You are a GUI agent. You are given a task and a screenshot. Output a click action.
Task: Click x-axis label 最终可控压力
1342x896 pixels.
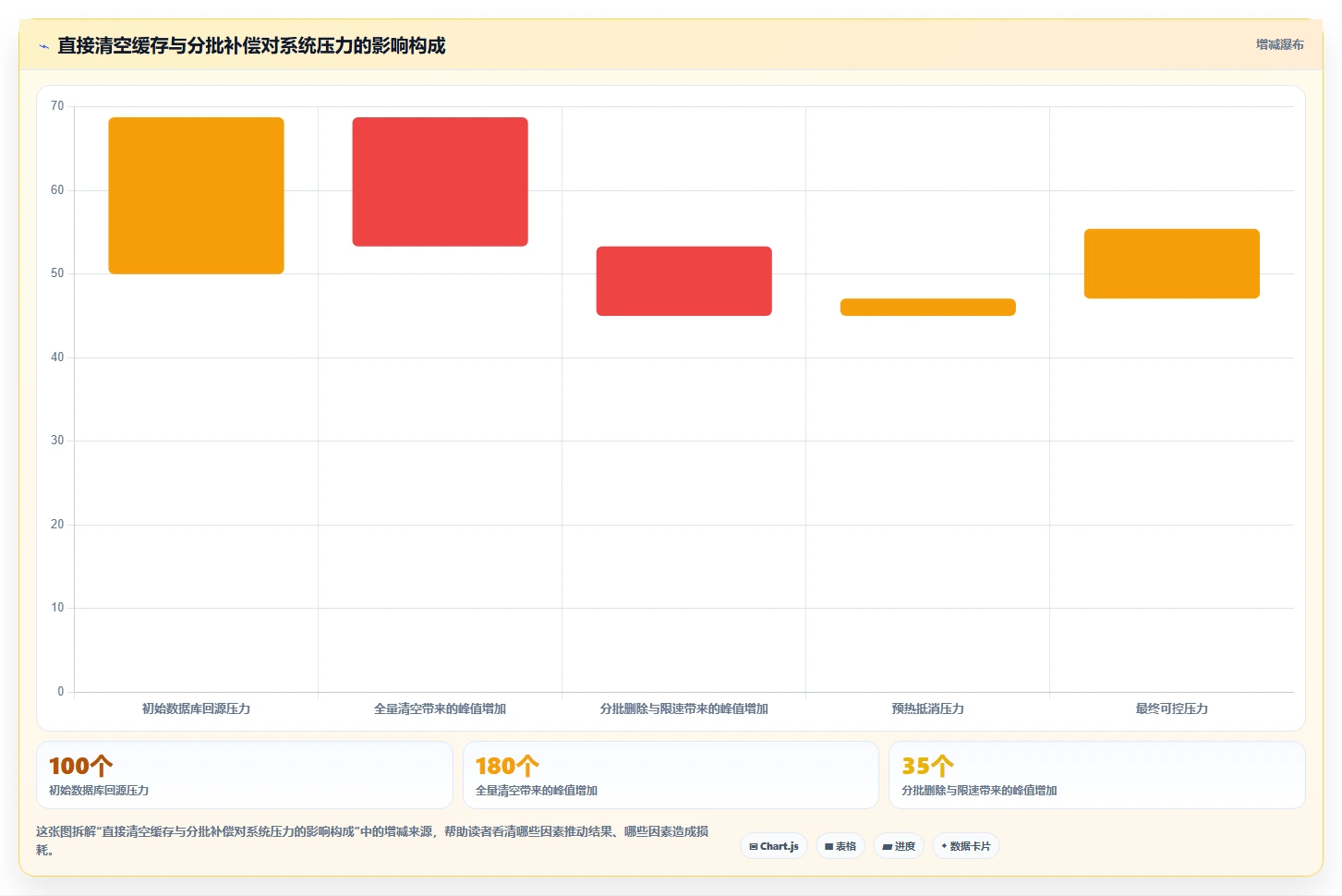coord(1171,708)
